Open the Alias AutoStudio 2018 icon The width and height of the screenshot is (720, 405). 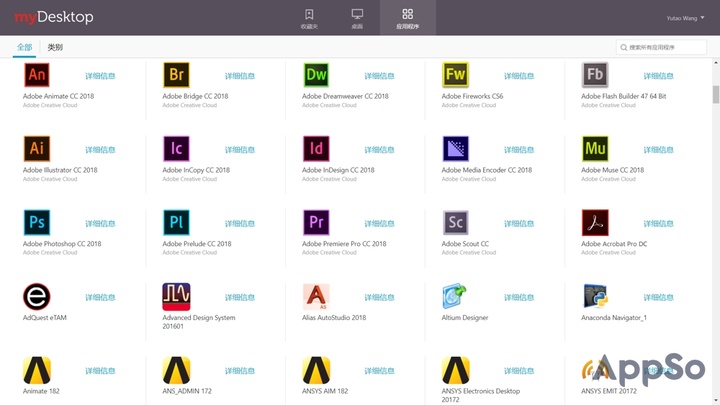tap(316, 296)
